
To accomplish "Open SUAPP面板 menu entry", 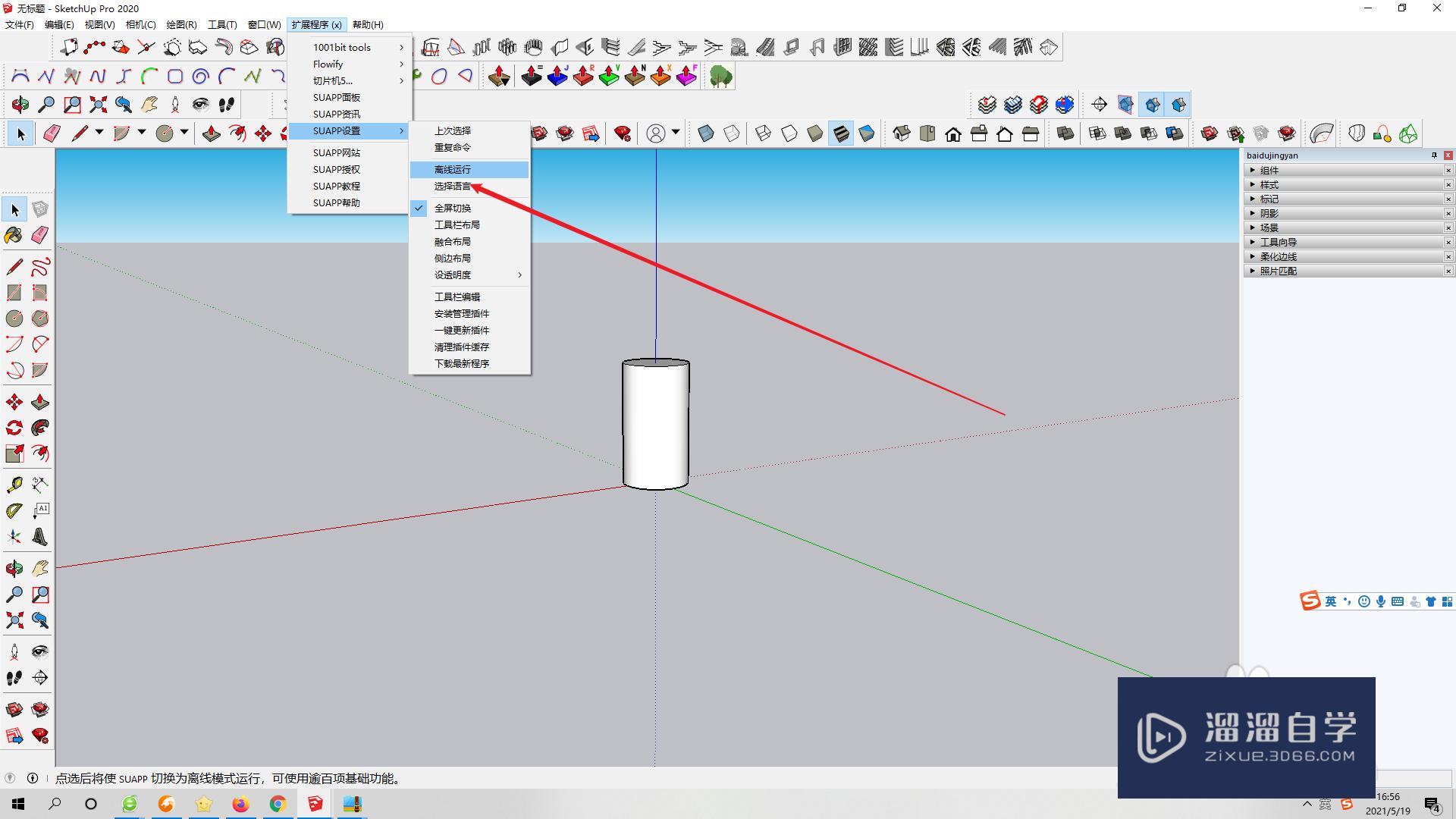I will click(x=350, y=97).
